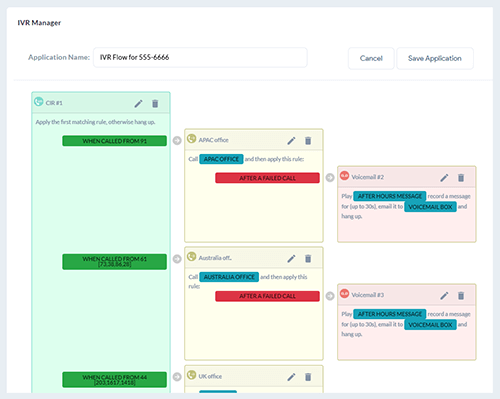Edit Voicemail #2 settings
The height and width of the screenshot is (399, 500).
click(444, 178)
